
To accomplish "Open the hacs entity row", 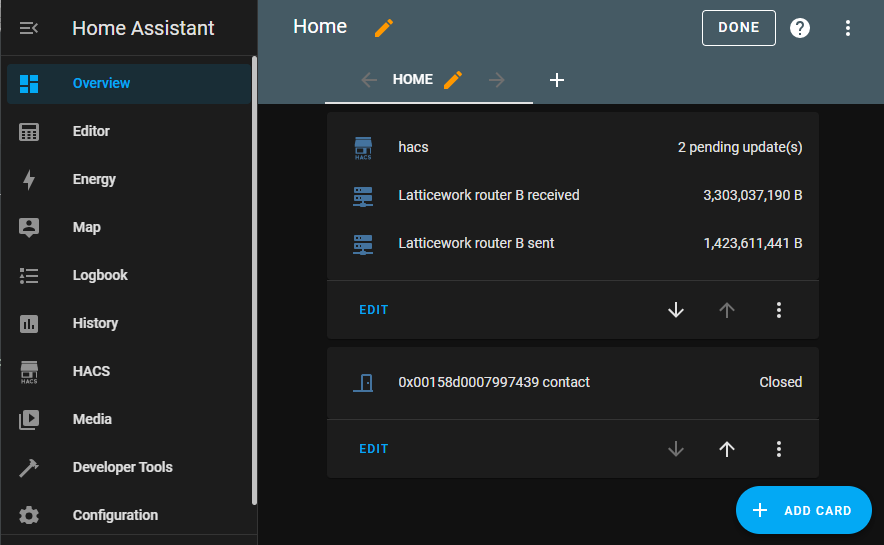I will coord(573,148).
